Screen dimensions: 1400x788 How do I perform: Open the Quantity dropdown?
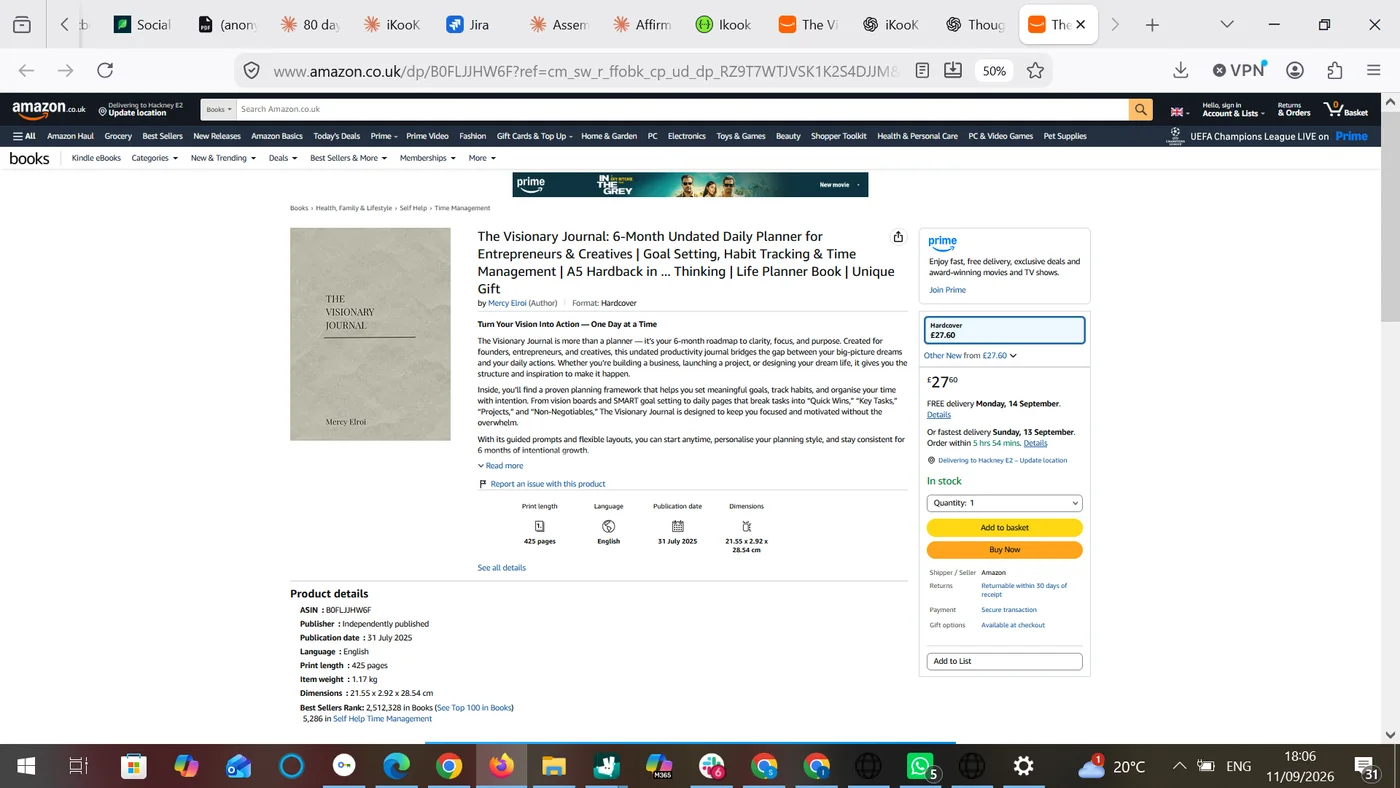point(1004,503)
